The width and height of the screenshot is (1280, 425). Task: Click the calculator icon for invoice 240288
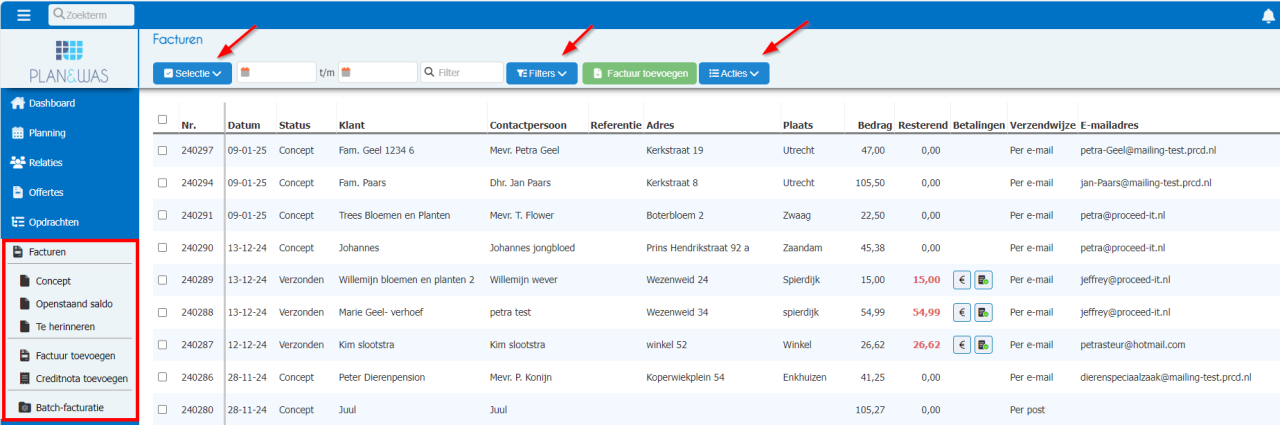983,312
